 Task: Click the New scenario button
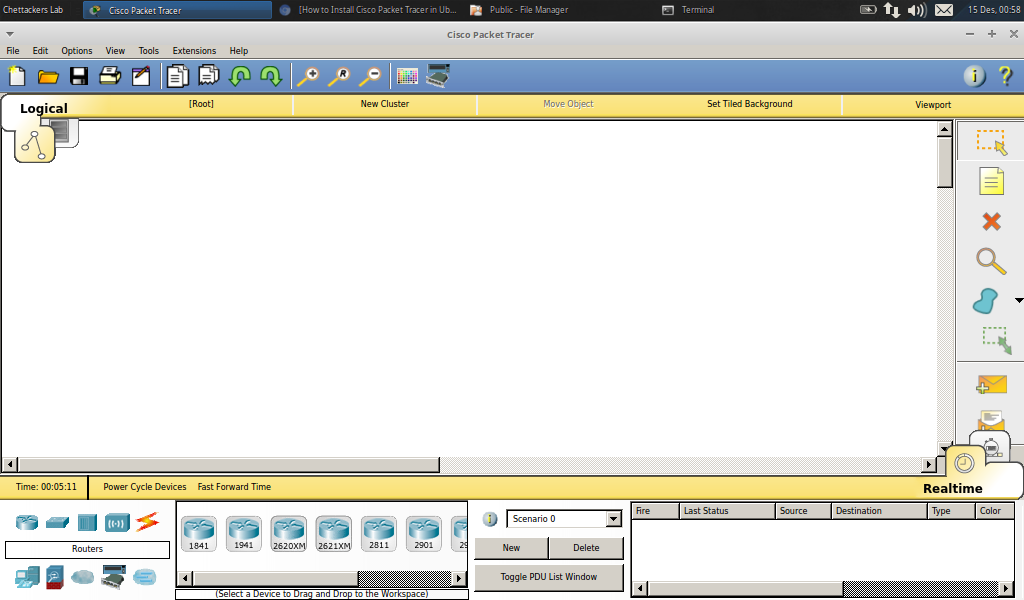click(x=511, y=548)
